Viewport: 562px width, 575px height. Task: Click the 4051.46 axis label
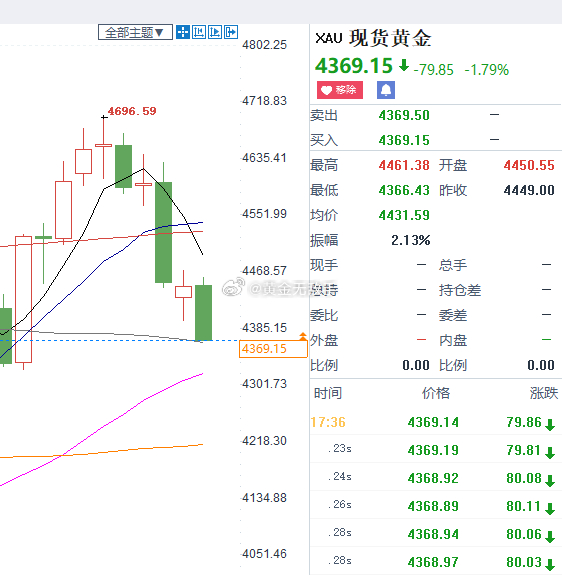point(264,554)
